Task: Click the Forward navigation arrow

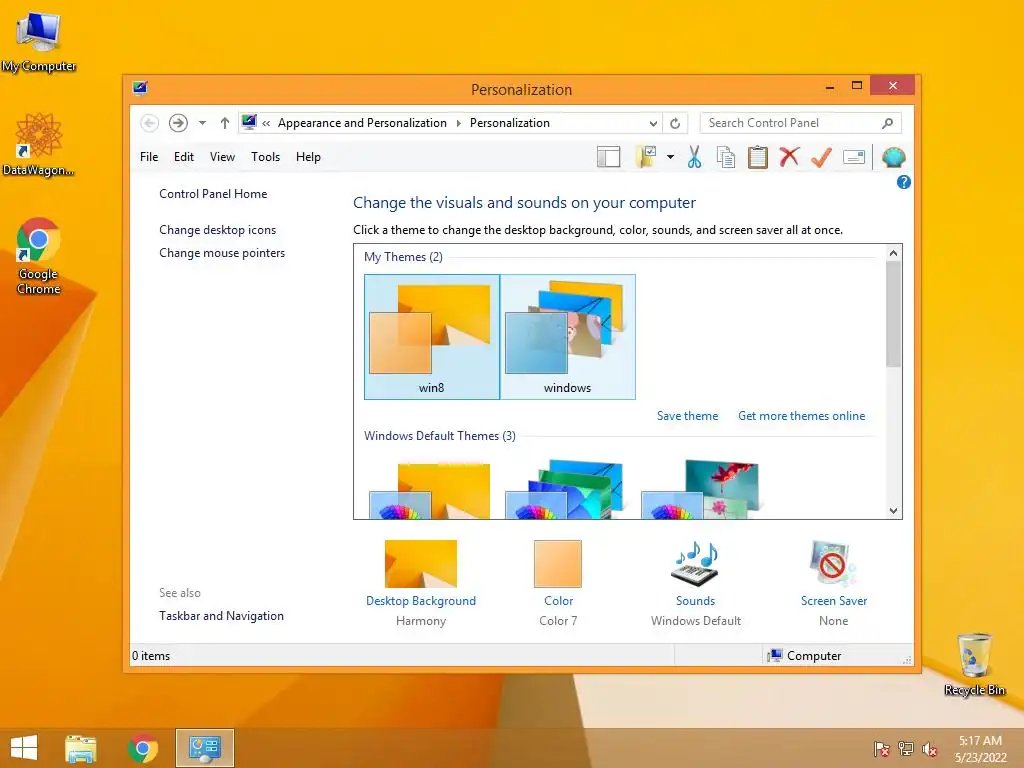Action: (178, 123)
